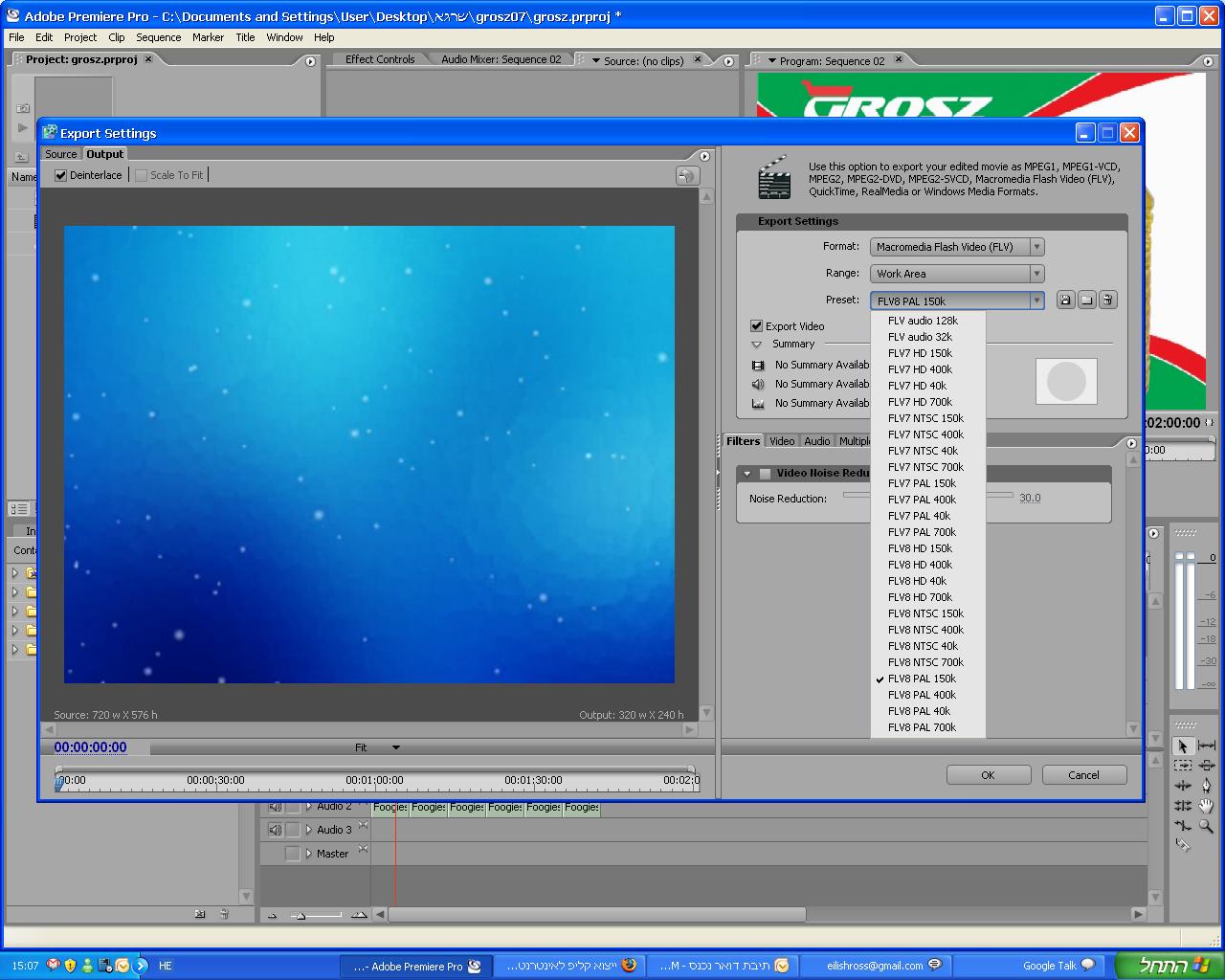Click the new bin icon in Project panel
This screenshot has width=1225, height=980.
pyautogui.click(x=200, y=914)
